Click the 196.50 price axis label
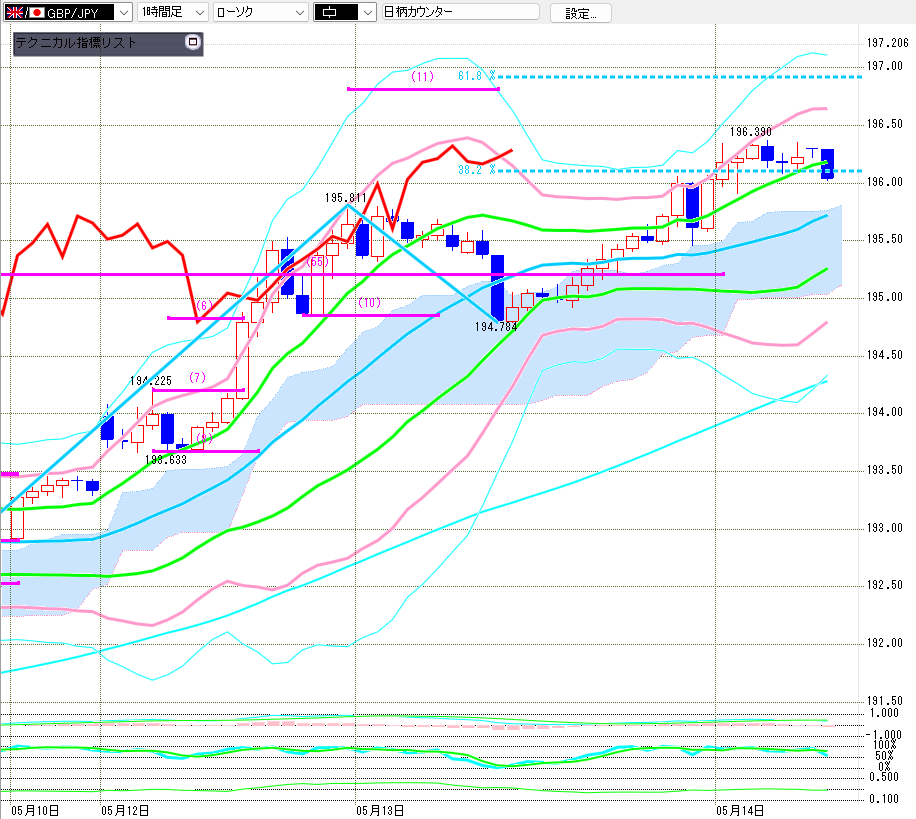916x819 pixels. click(x=884, y=124)
